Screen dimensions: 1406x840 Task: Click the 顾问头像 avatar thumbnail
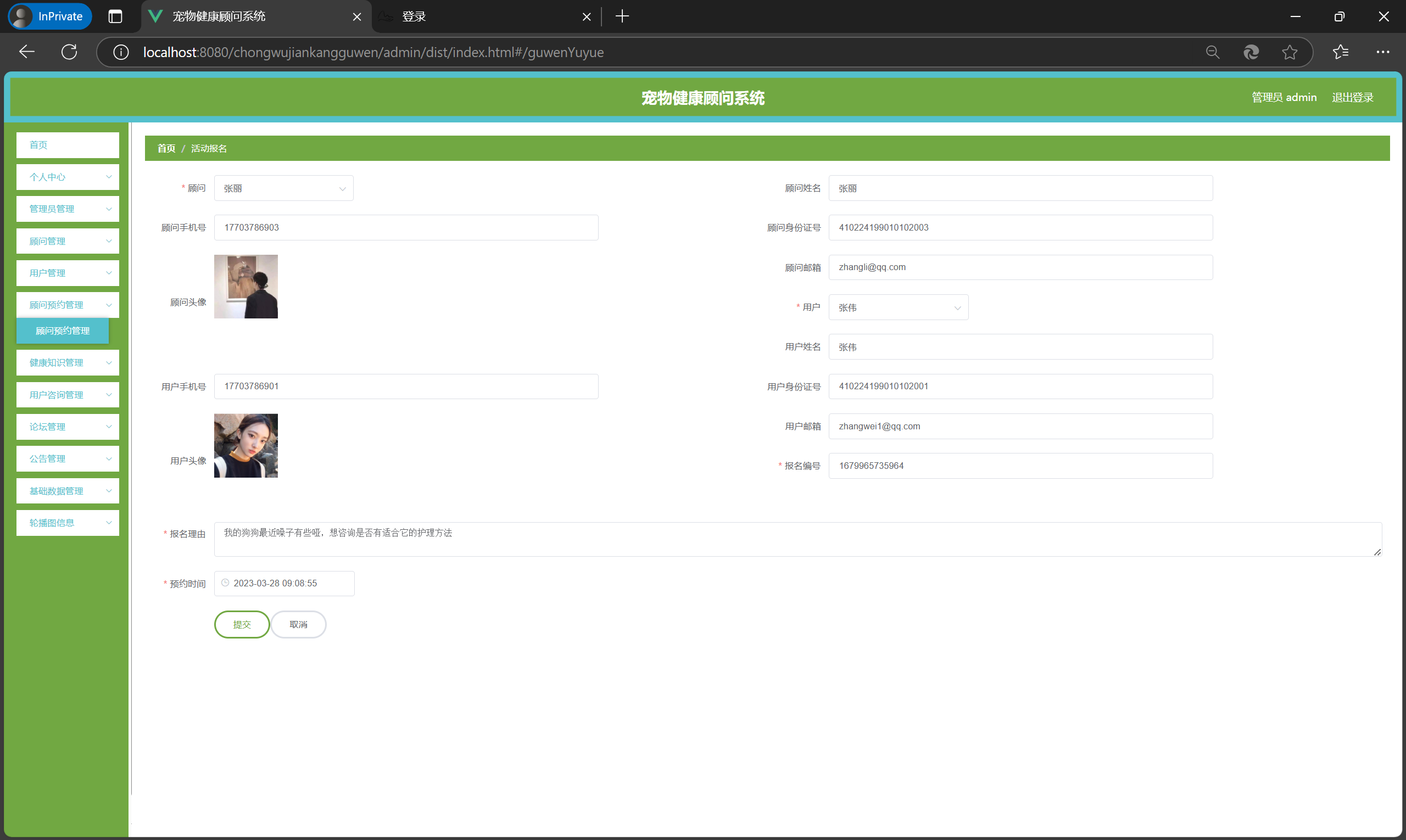coord(246,287)
